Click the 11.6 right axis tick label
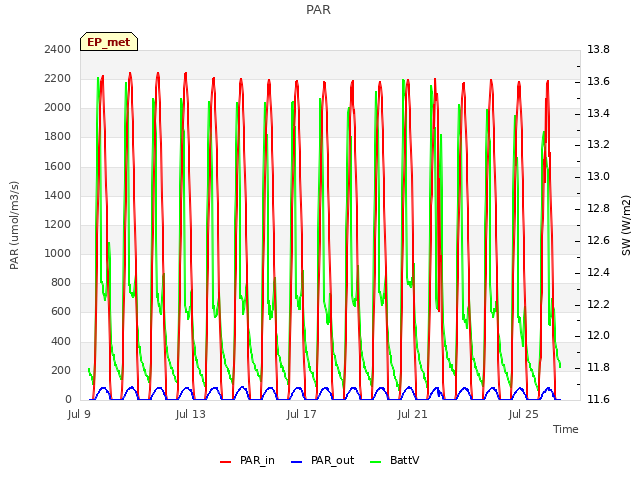Viewport: 640px width, 480px height. tap(598, 399)
